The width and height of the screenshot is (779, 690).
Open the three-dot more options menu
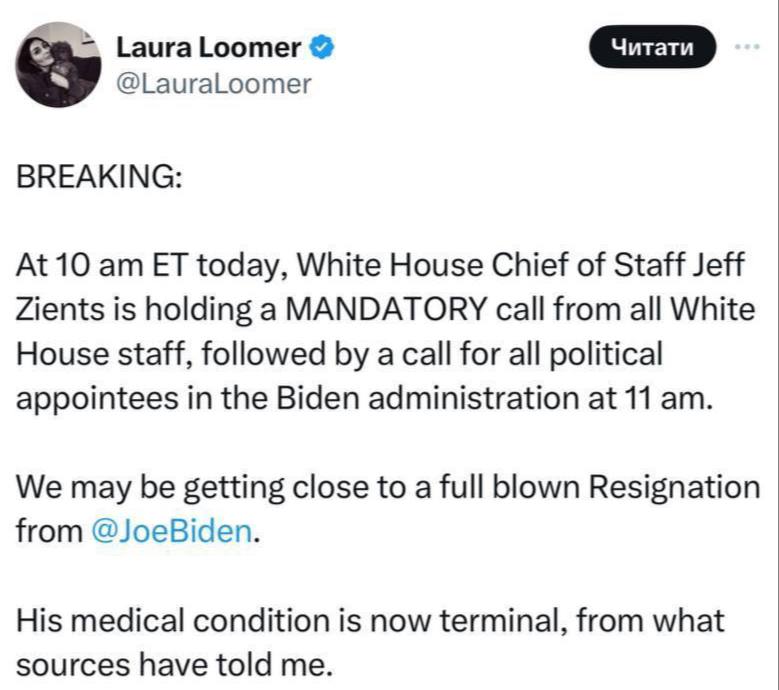[x=747, y=46]
